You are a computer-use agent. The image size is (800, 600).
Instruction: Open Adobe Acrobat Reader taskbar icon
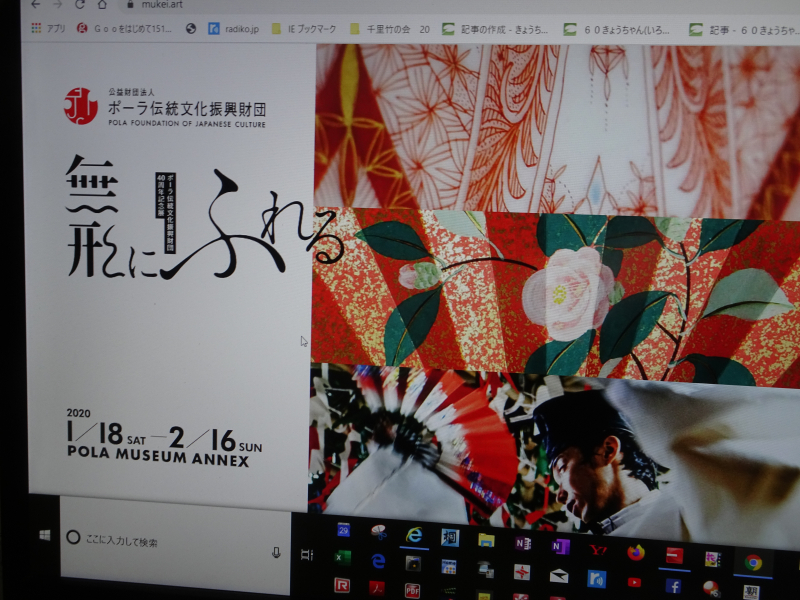[377, 588]
